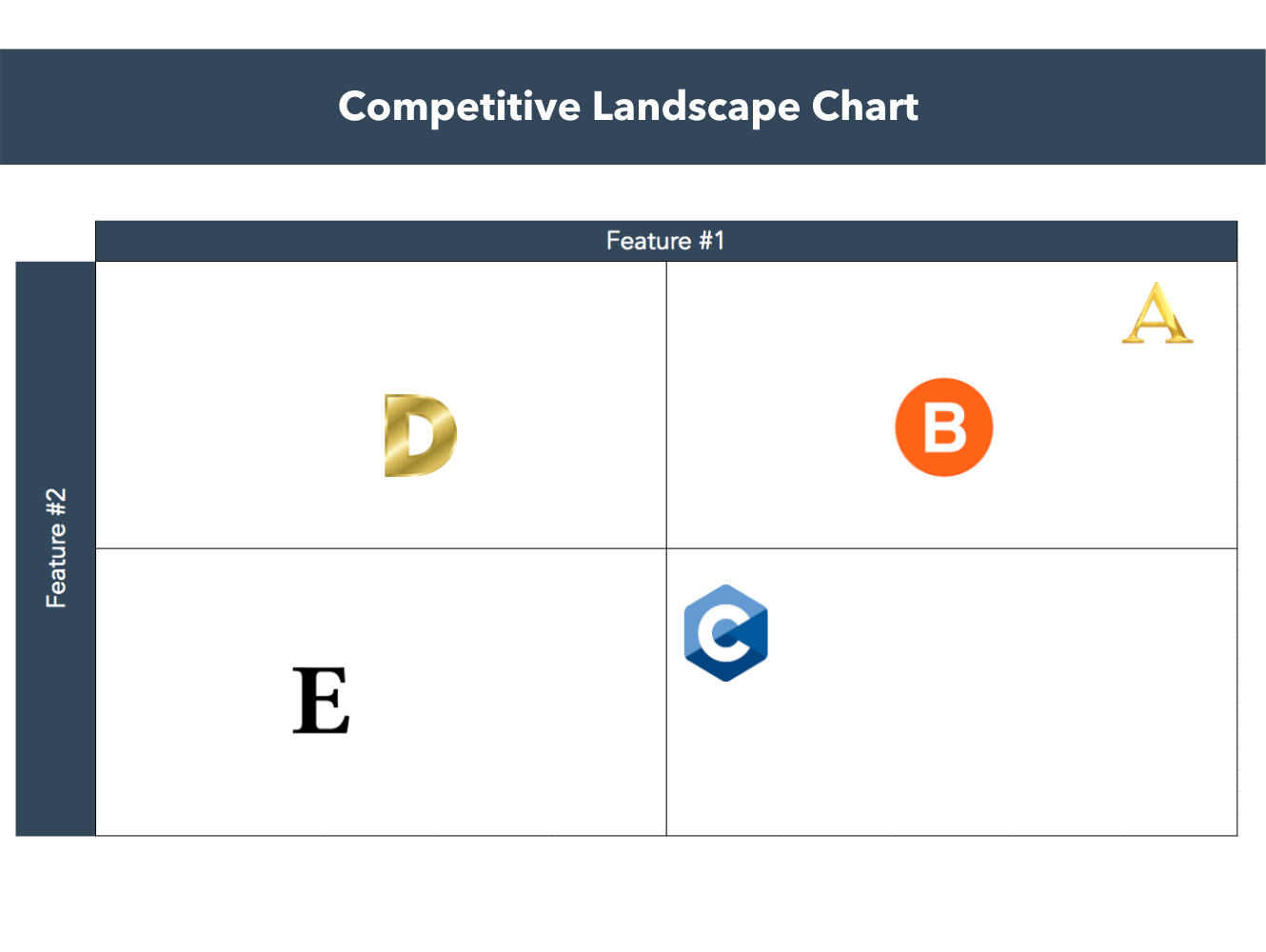
Task: Select the word "Landscape" in the title
Action: (695, 107)
